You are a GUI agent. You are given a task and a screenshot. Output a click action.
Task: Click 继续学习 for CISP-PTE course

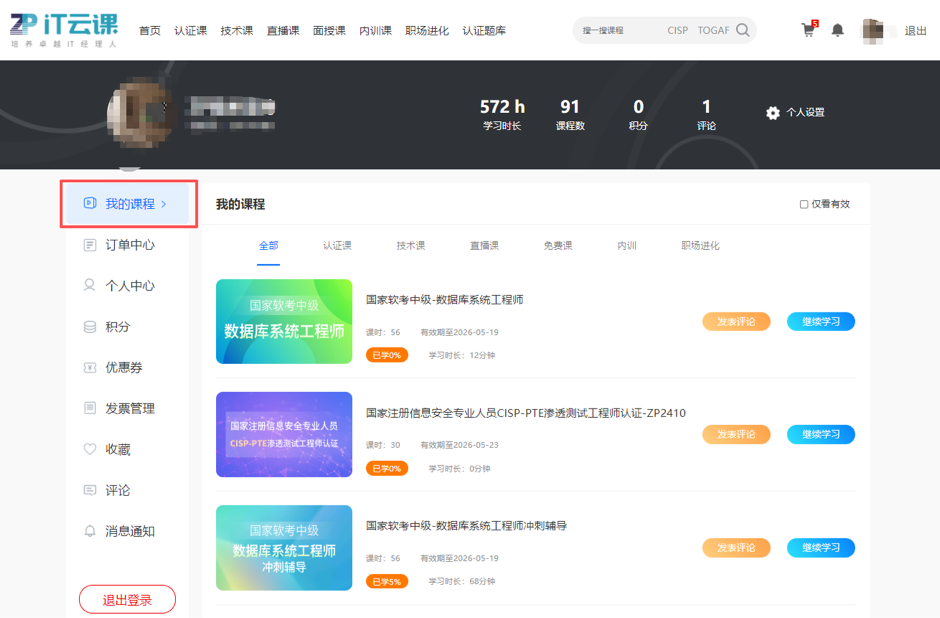[820, 435]
